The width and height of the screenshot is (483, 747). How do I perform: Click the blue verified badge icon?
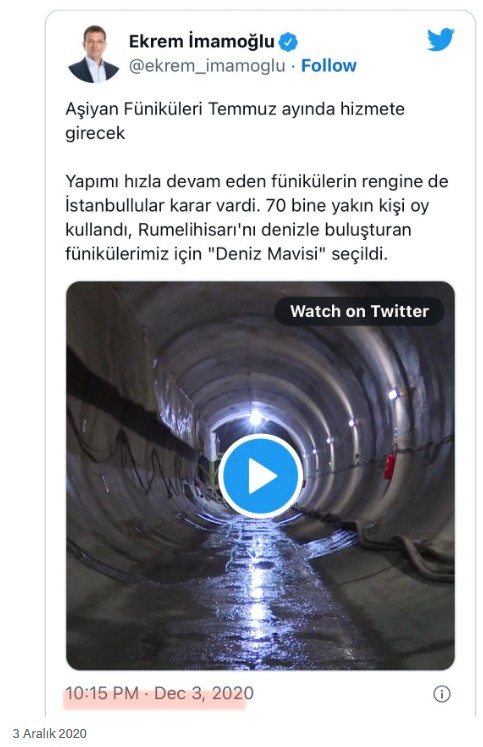click(288, 42)
